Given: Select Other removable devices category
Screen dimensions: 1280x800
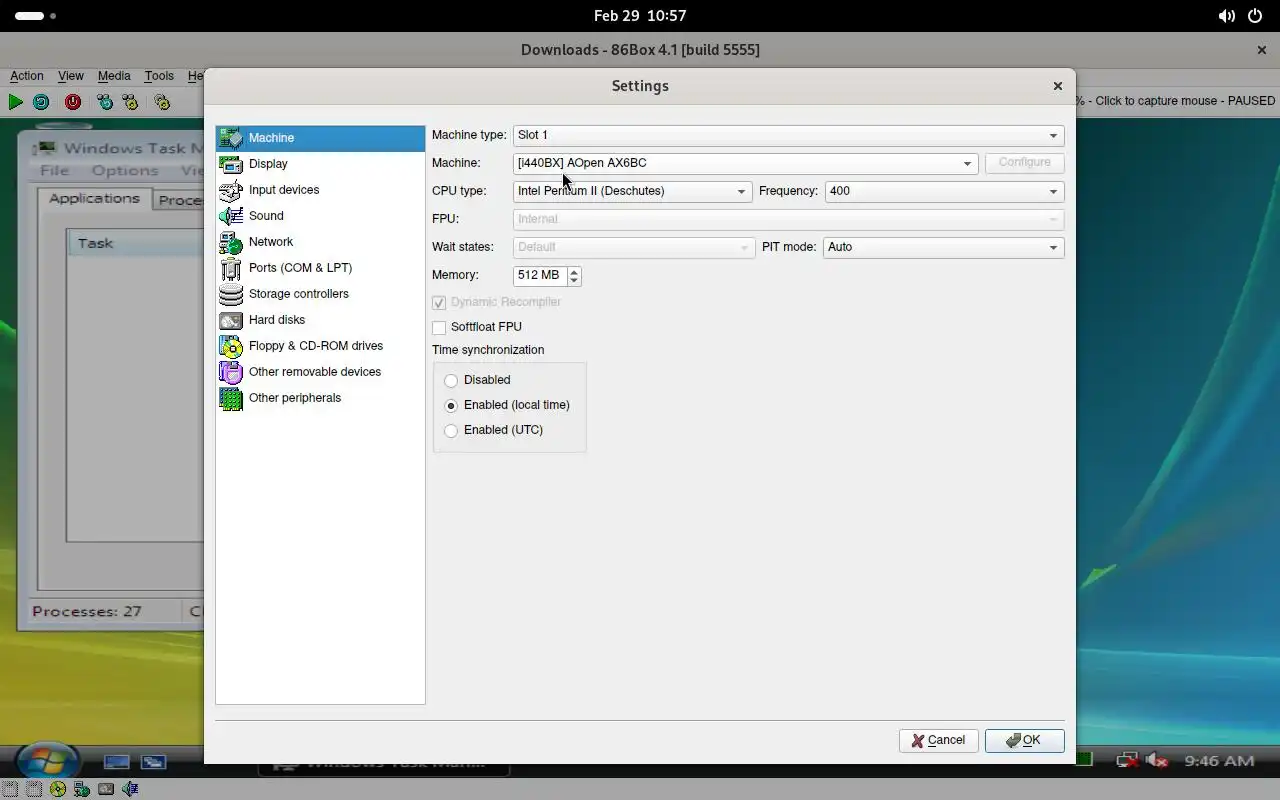Looking at the screenshot, I should tap(320, 372).
